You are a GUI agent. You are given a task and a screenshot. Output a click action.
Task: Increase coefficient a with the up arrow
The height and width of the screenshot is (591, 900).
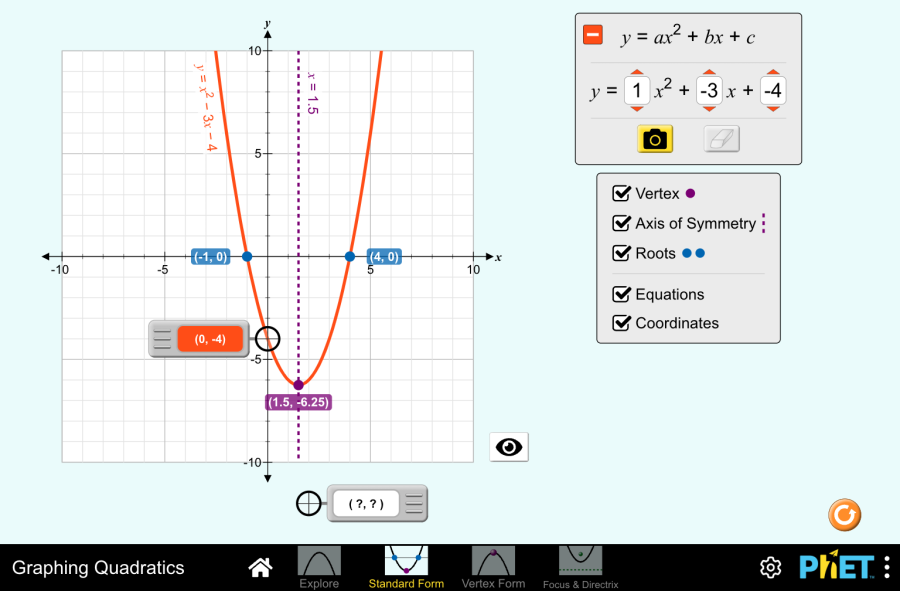[x=637, y=72]
